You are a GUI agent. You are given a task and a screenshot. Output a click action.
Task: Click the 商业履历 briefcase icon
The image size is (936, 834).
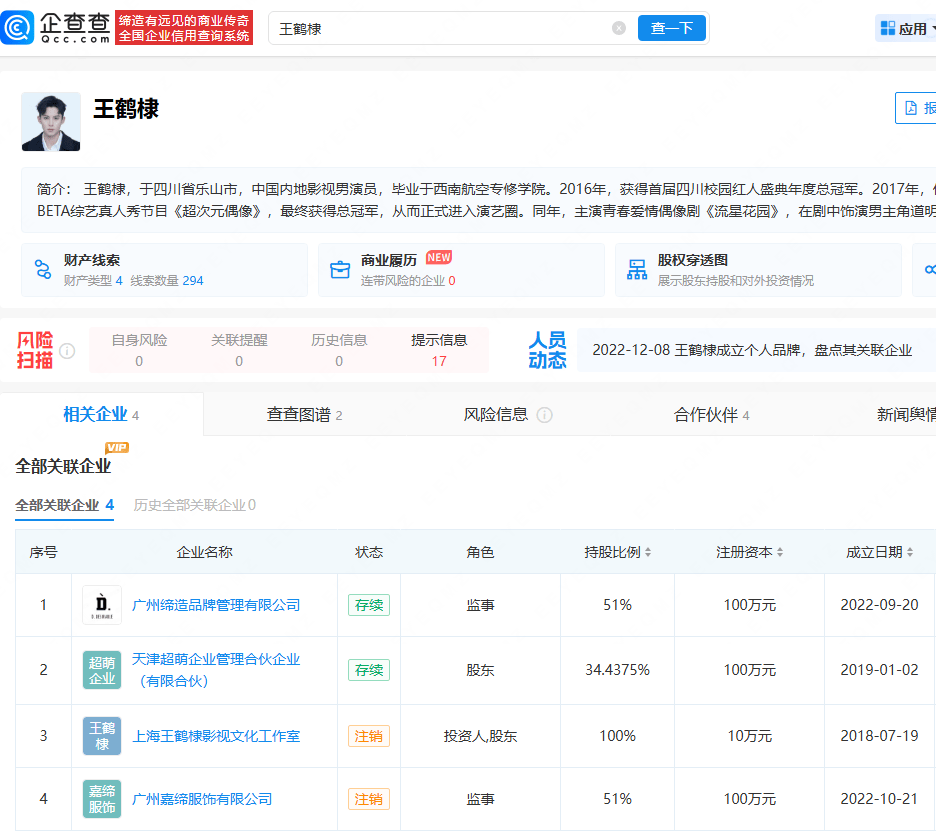(x=340, y=270)
